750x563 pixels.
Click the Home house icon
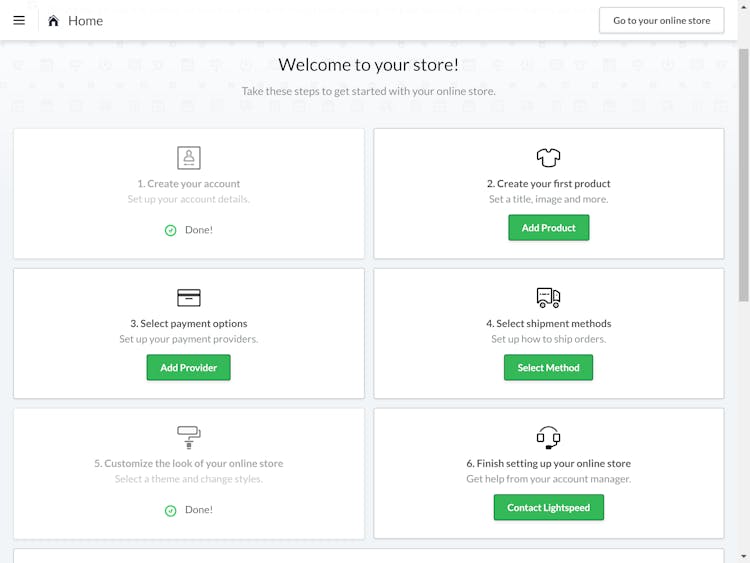point(53,21)
